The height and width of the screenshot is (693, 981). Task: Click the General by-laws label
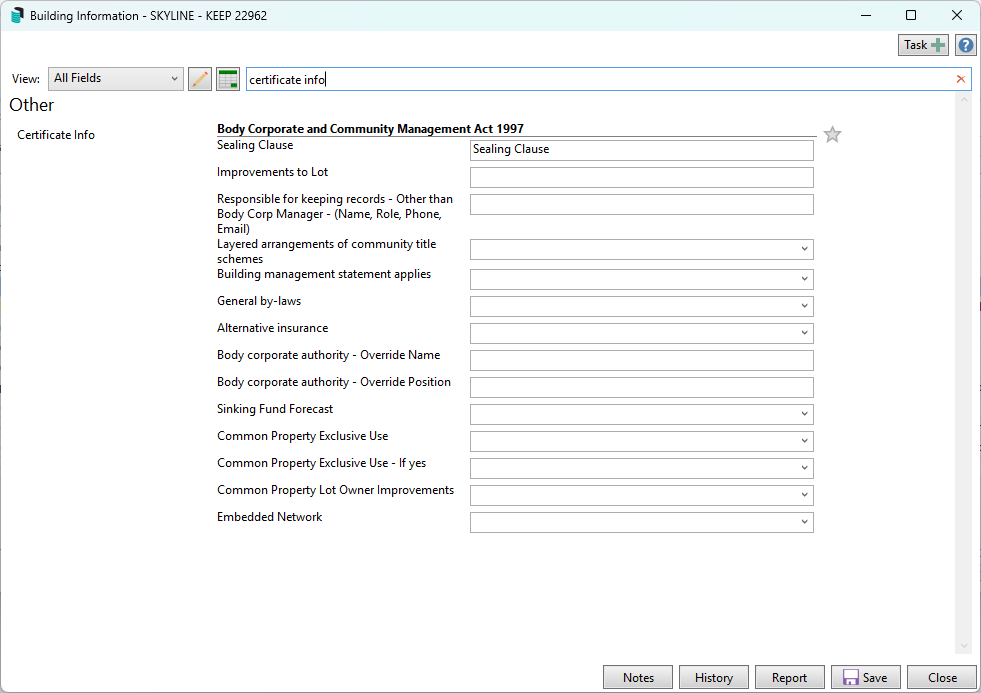[x=259, y=301]
